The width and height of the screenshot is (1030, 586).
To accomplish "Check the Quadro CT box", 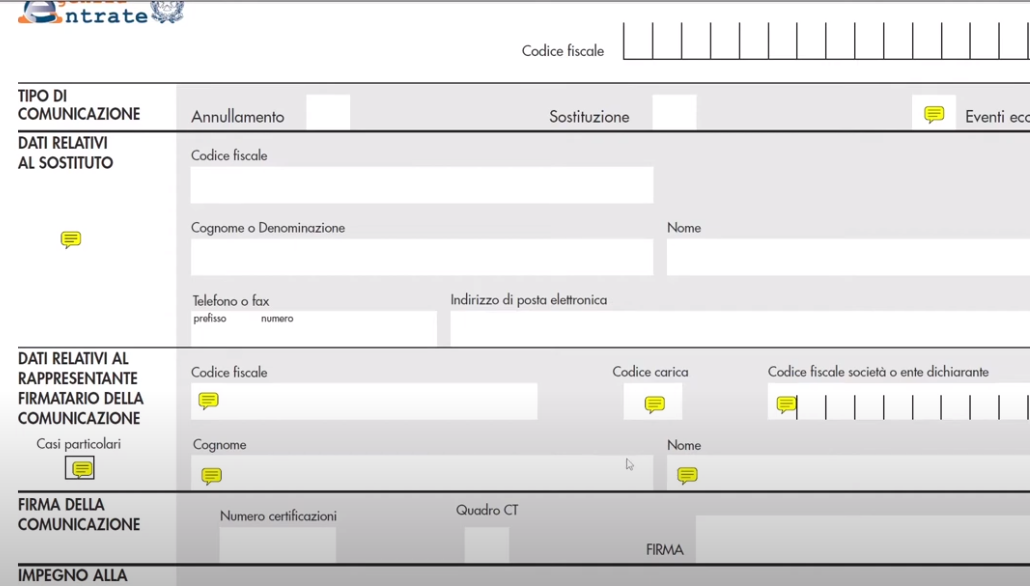I will click(x=486, y=545).
